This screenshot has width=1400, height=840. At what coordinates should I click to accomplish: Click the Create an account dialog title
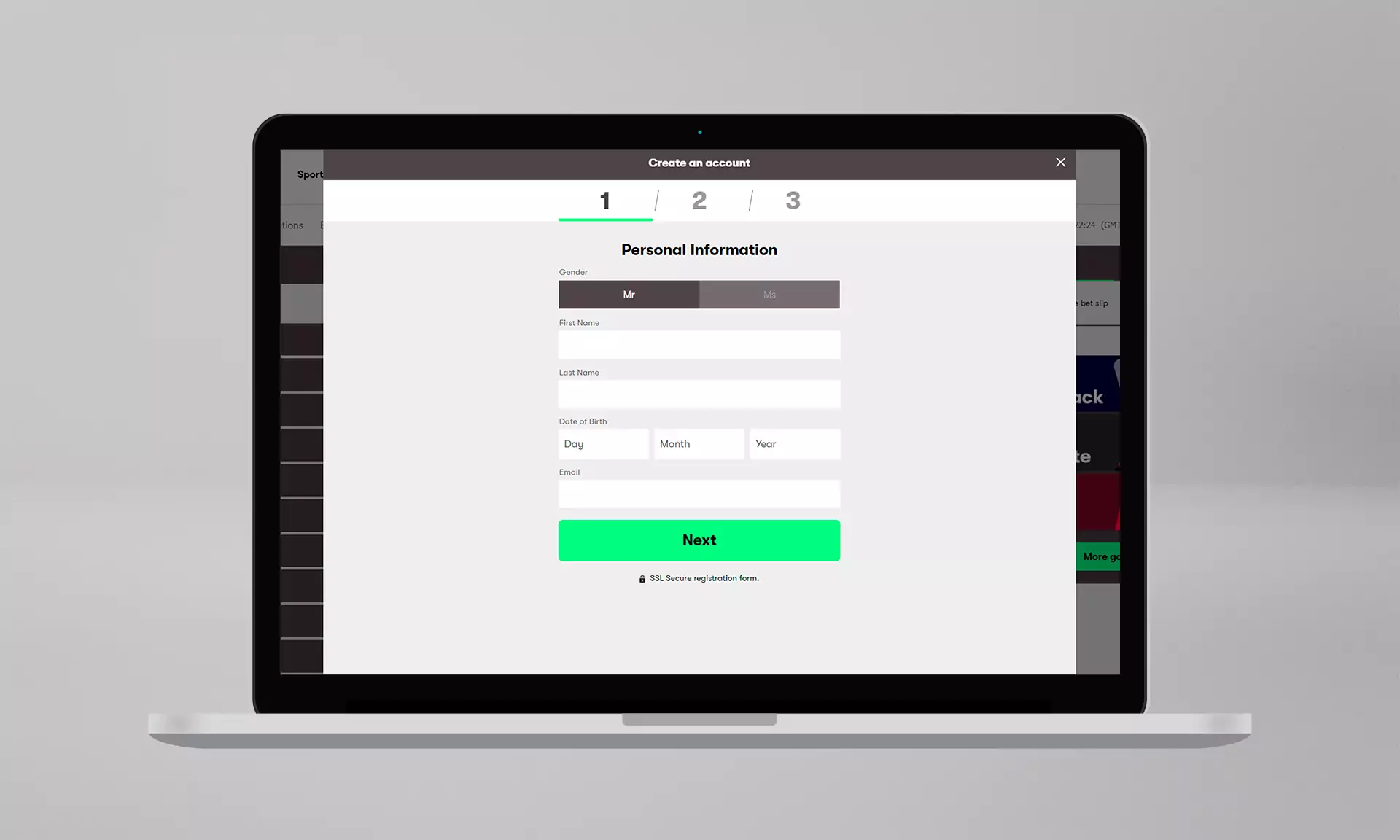(x=699, y=163)
